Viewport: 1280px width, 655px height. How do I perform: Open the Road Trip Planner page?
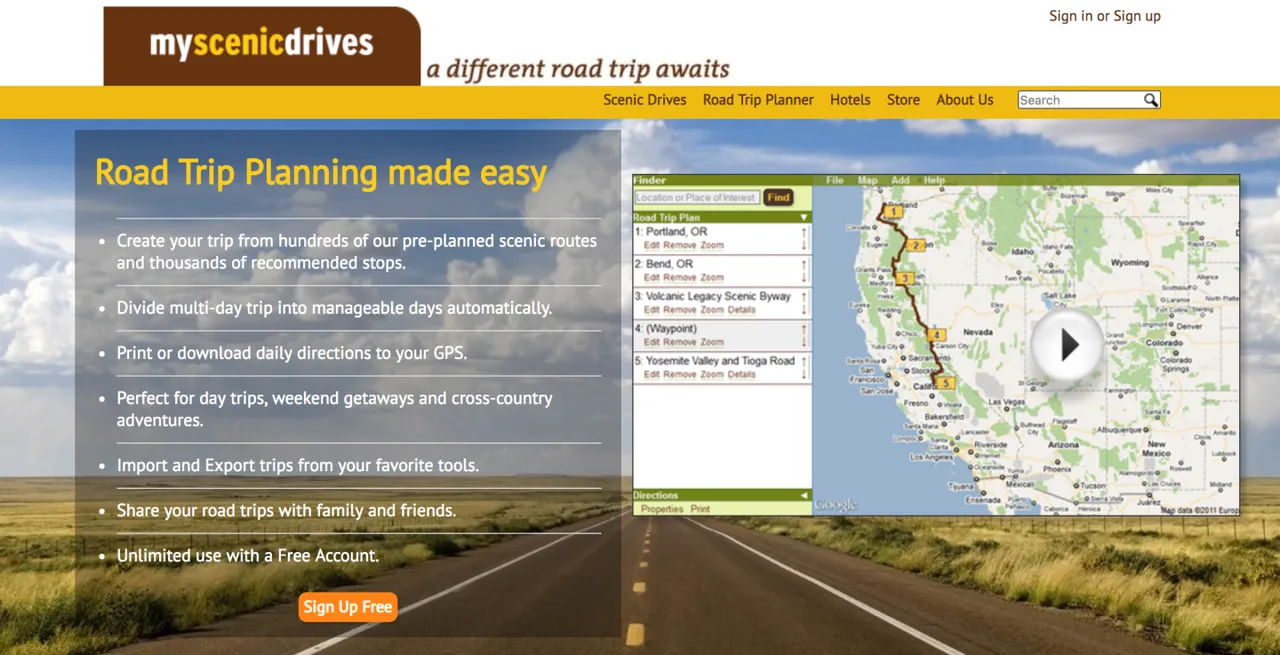tap(758, 100)
